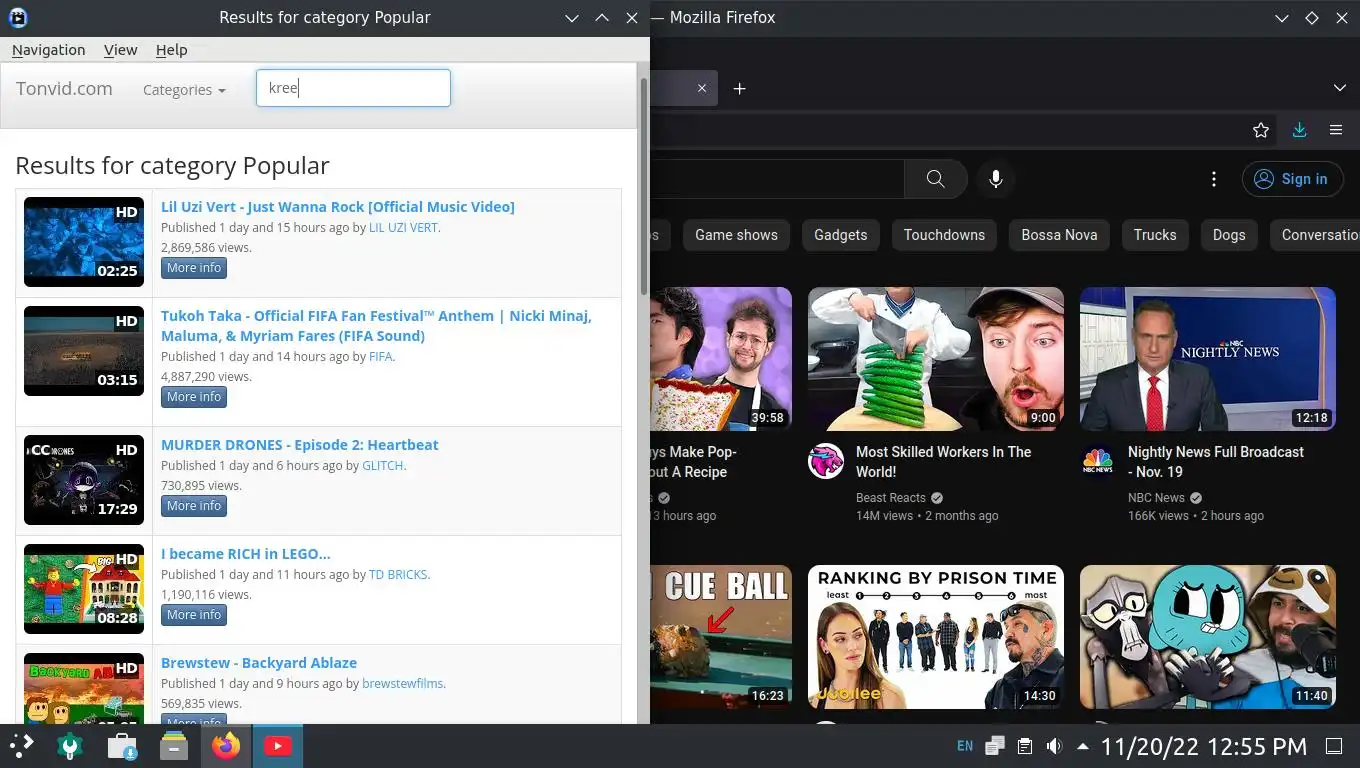Click the LEGO video thumbnail
The width and height of the screenshot is (1360, 768).
click(84, 589)
